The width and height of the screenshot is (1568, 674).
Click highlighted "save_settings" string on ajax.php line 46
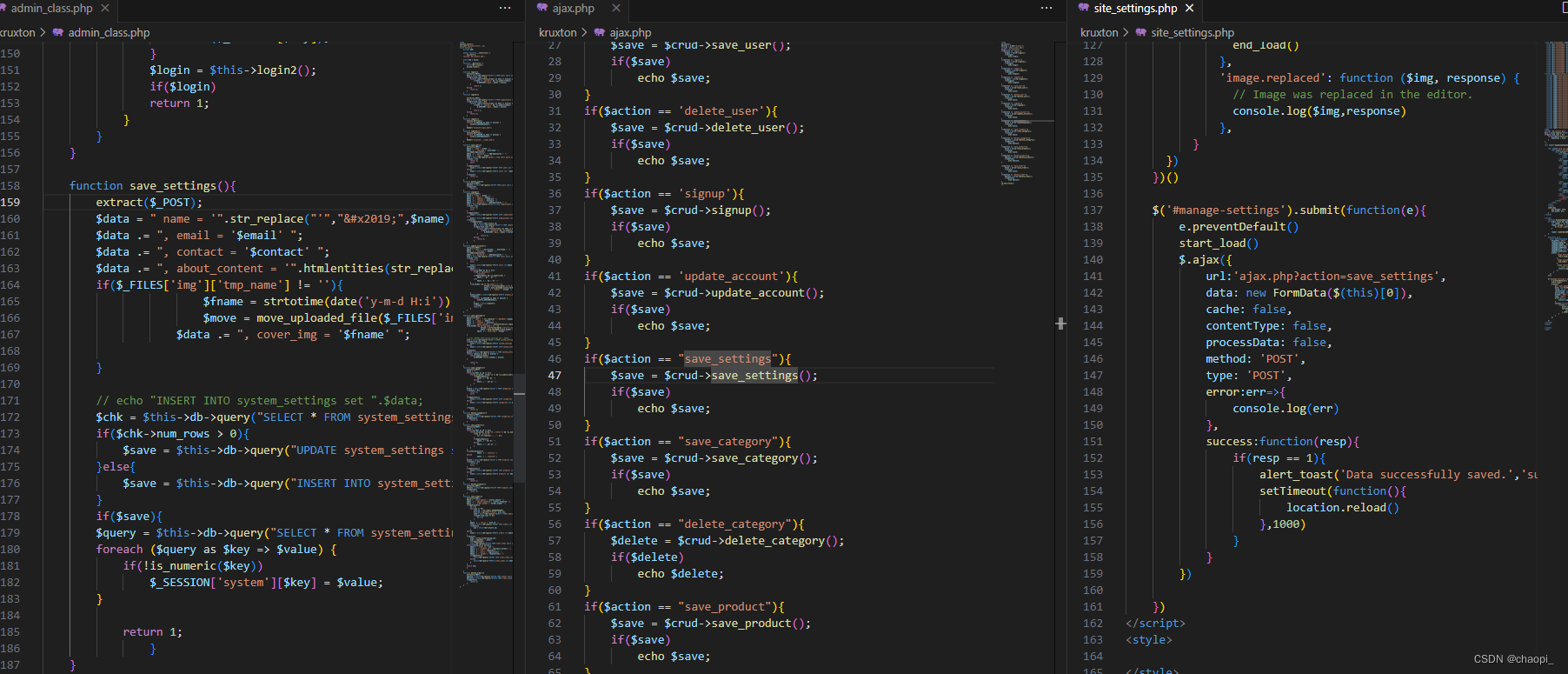click(x=728, y=359)
